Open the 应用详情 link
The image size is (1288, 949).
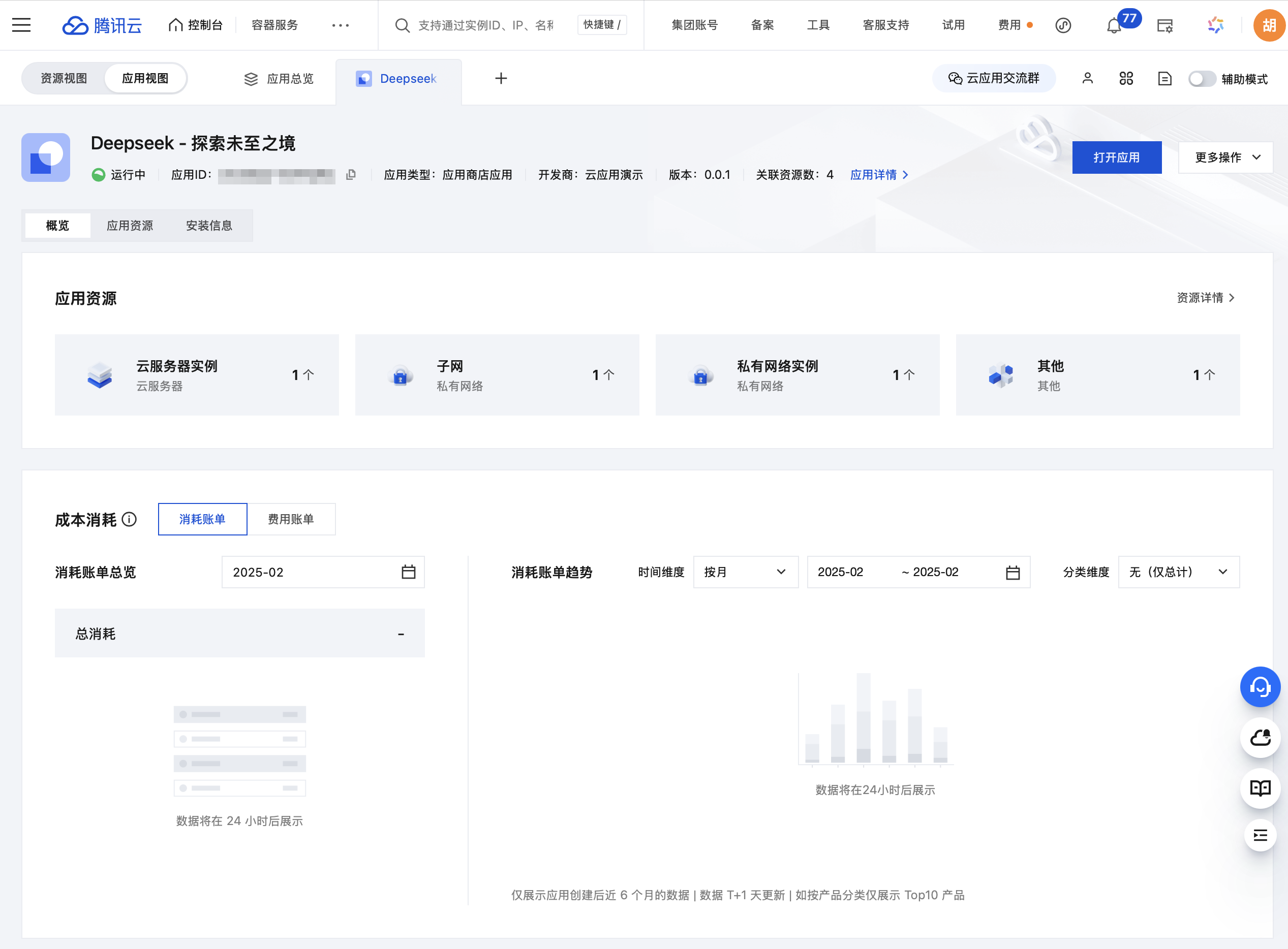click(x=879, y=175)
